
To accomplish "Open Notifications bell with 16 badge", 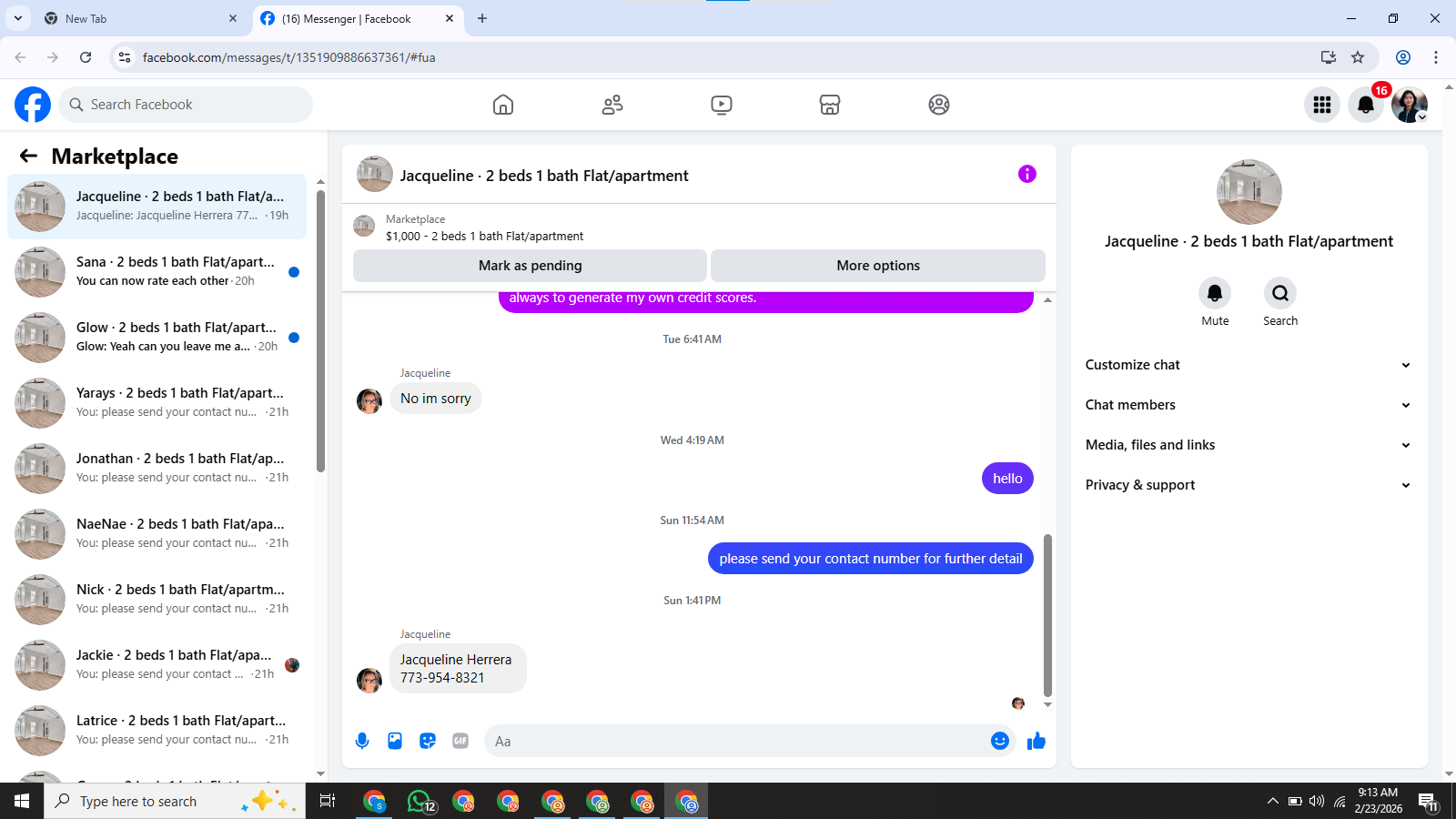I will coord(1366,105).
